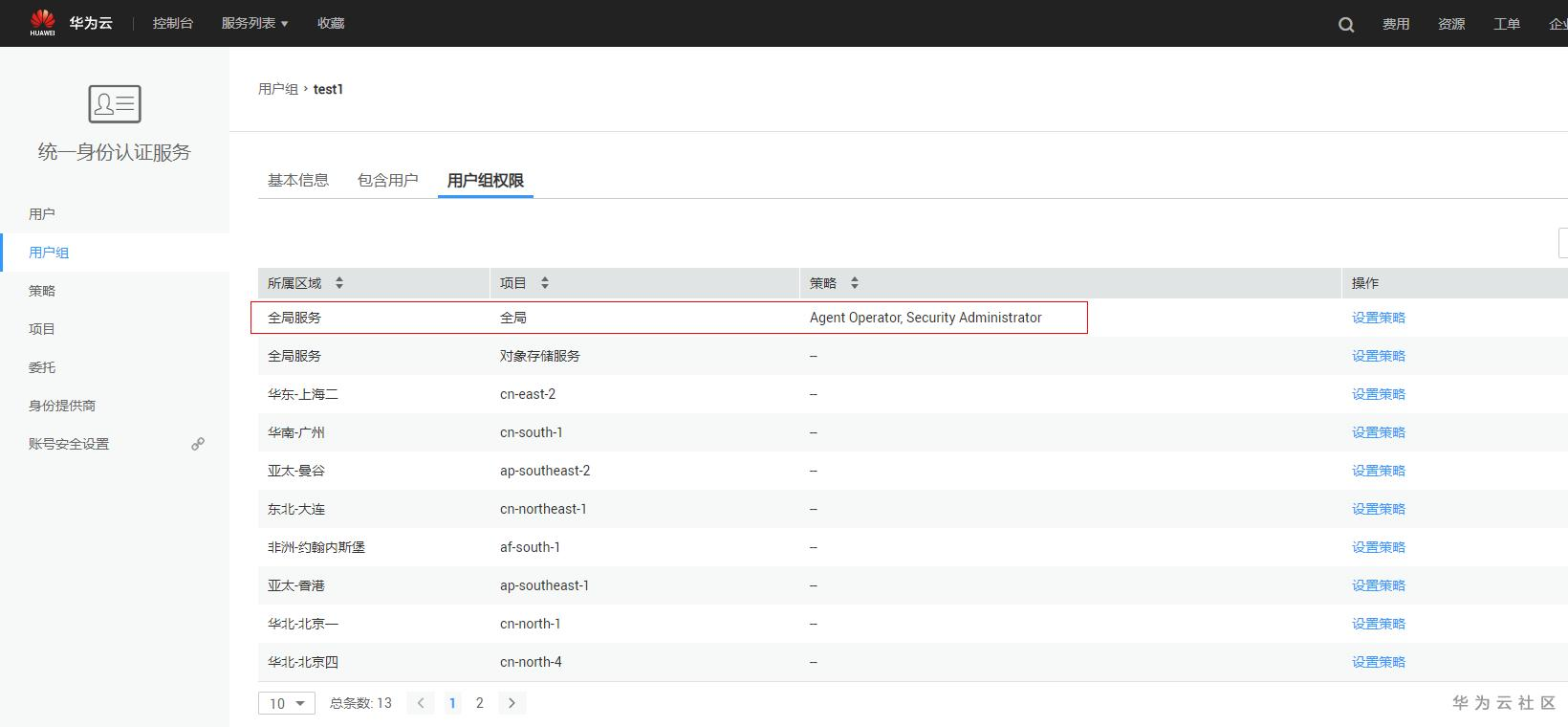Open 账号安全设置 in the sidebar

click(69, 444)
